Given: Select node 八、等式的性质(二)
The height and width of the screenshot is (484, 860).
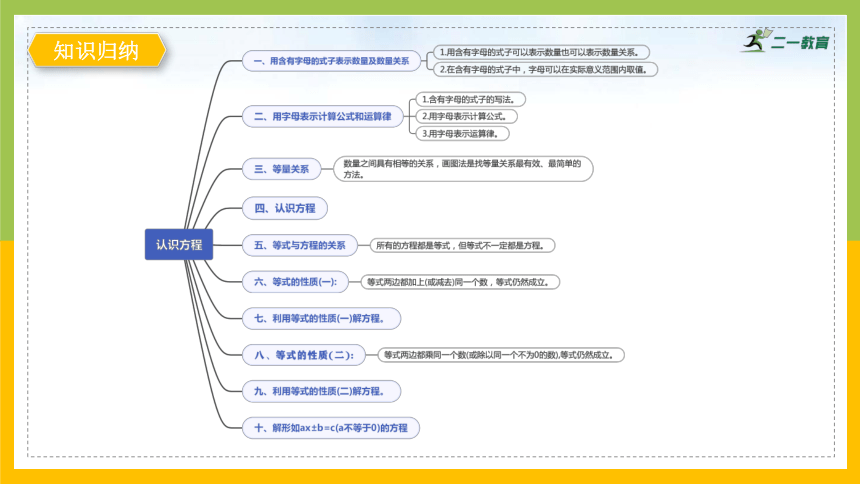Looking at the screenshot, I should [x=304, y=355].
